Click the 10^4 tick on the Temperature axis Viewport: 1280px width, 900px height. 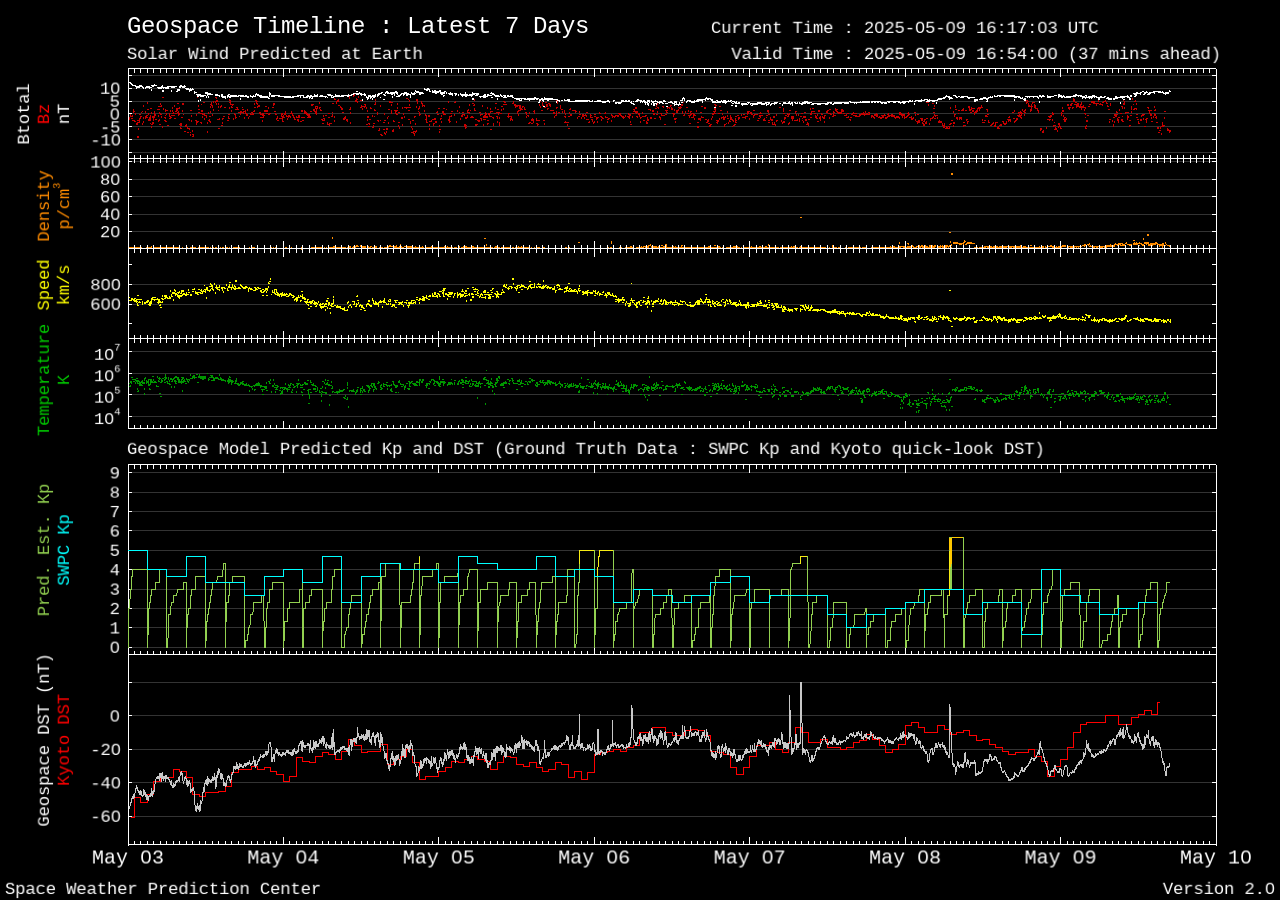pyautogui.click(x=108, y=418)
